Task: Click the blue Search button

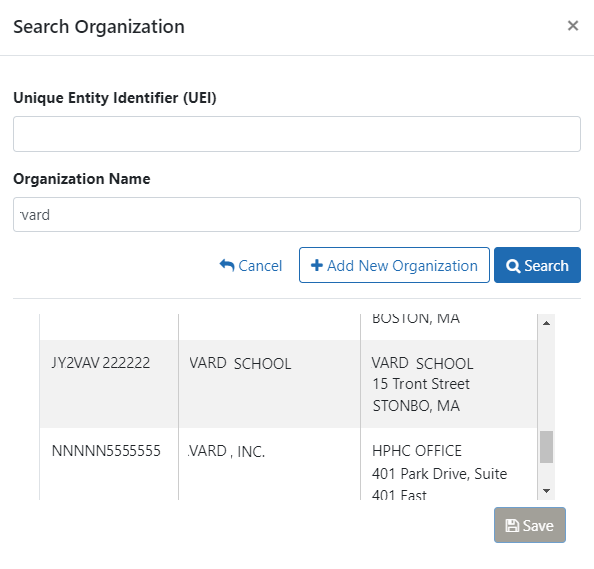Action: 537,265
